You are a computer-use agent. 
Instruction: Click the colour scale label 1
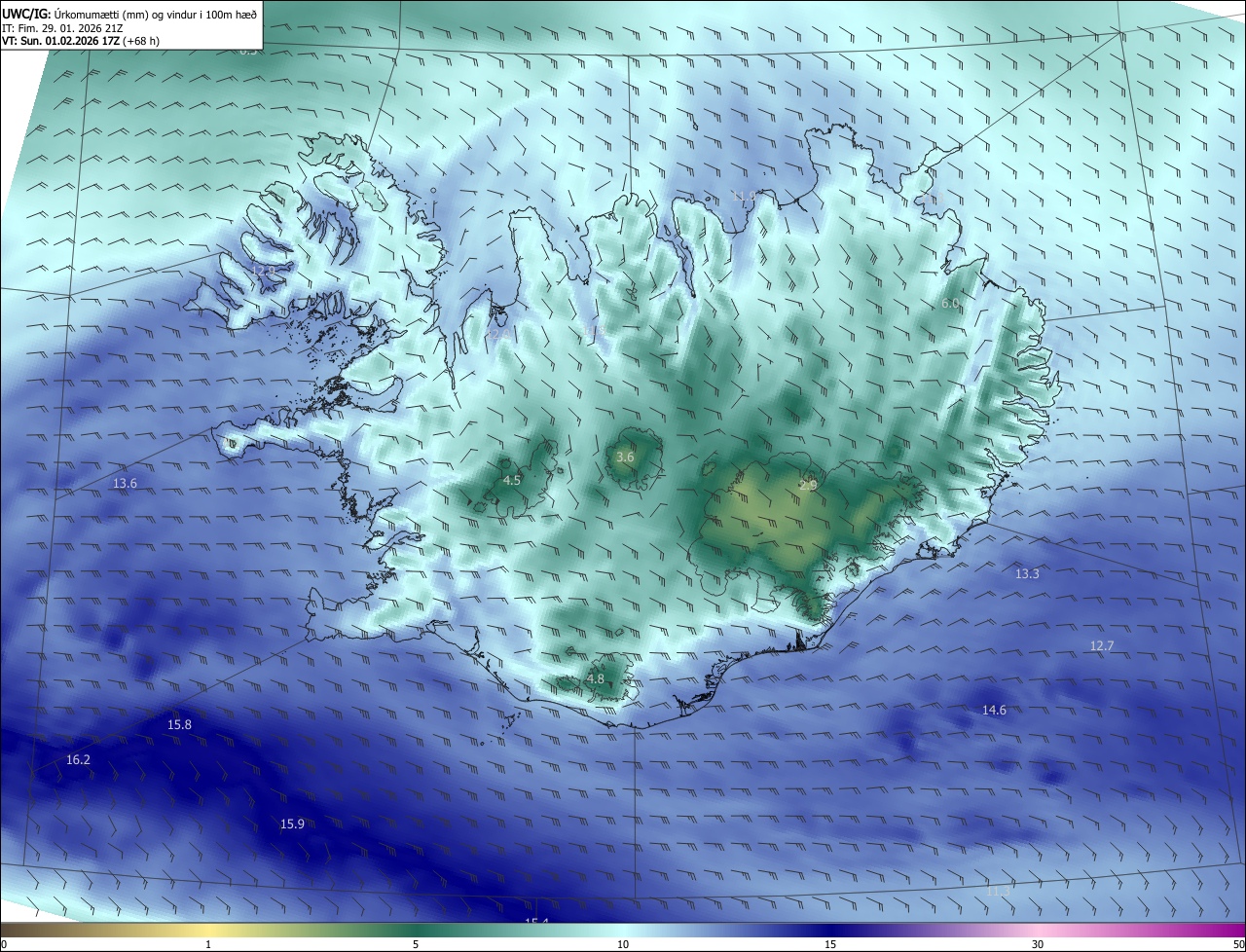(208, 944)
